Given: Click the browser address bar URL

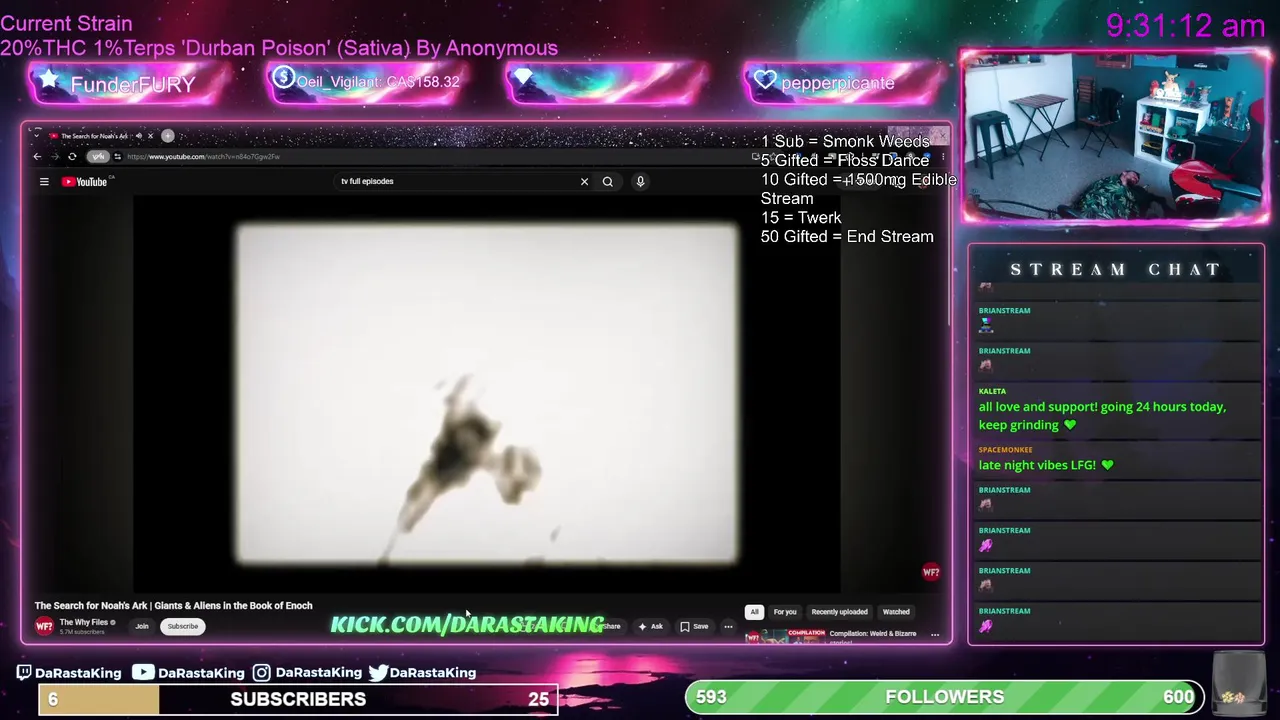Looking at the screenshot, I should click(203, 157).
